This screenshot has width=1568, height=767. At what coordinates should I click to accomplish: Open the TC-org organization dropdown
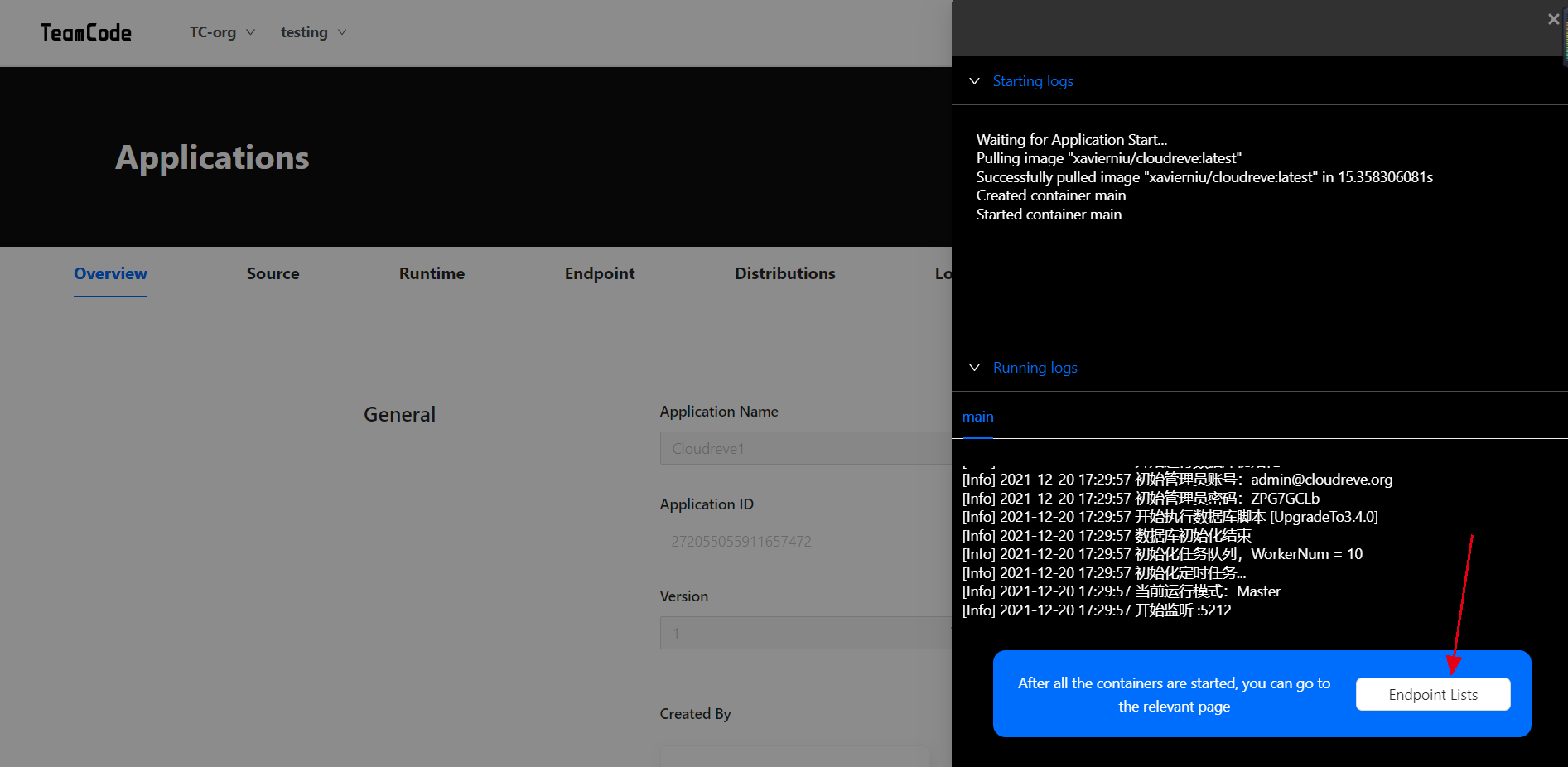(x=221, y=32)
